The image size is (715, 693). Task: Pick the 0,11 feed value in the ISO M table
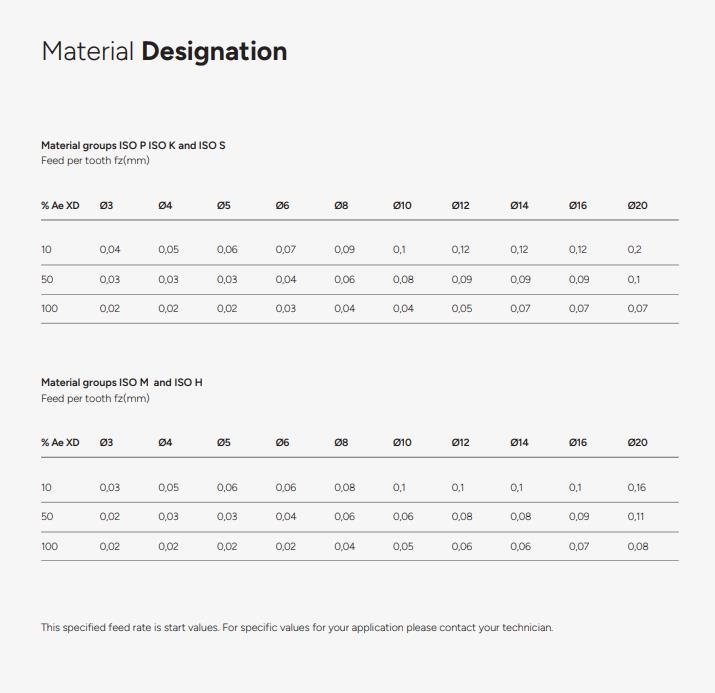click(635, 517)
